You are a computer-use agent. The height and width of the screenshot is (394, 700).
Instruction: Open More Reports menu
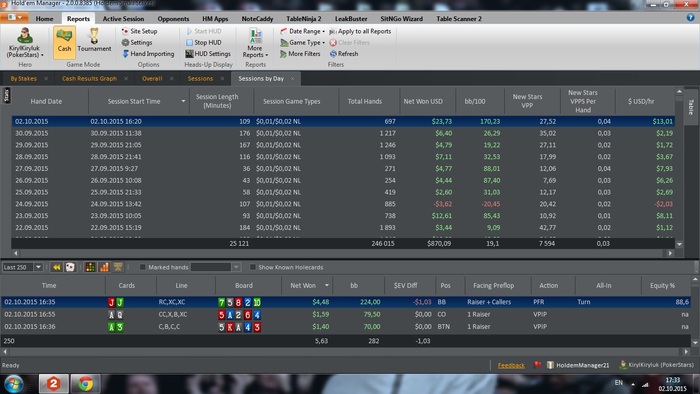(x=255, y=43)
